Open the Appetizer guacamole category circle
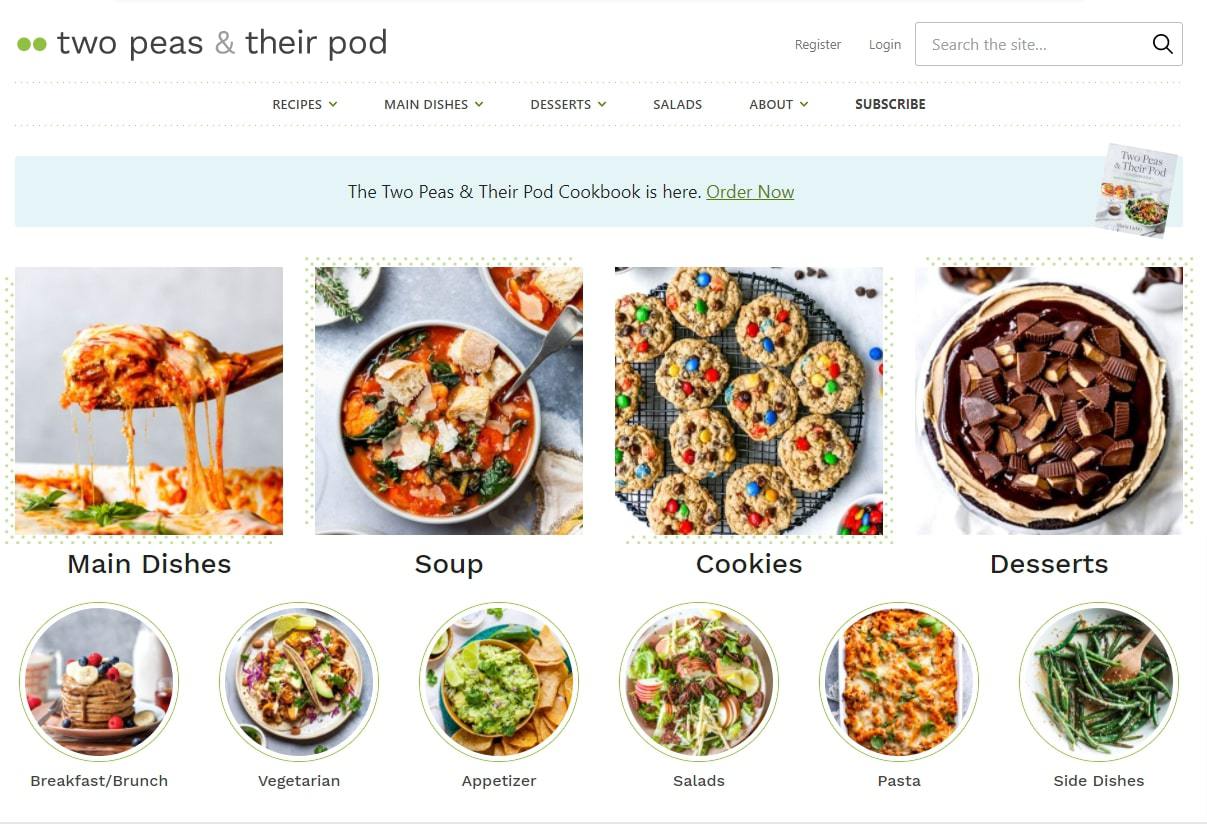The width and height of the screenshot is (1207, 835). point(498,682)
